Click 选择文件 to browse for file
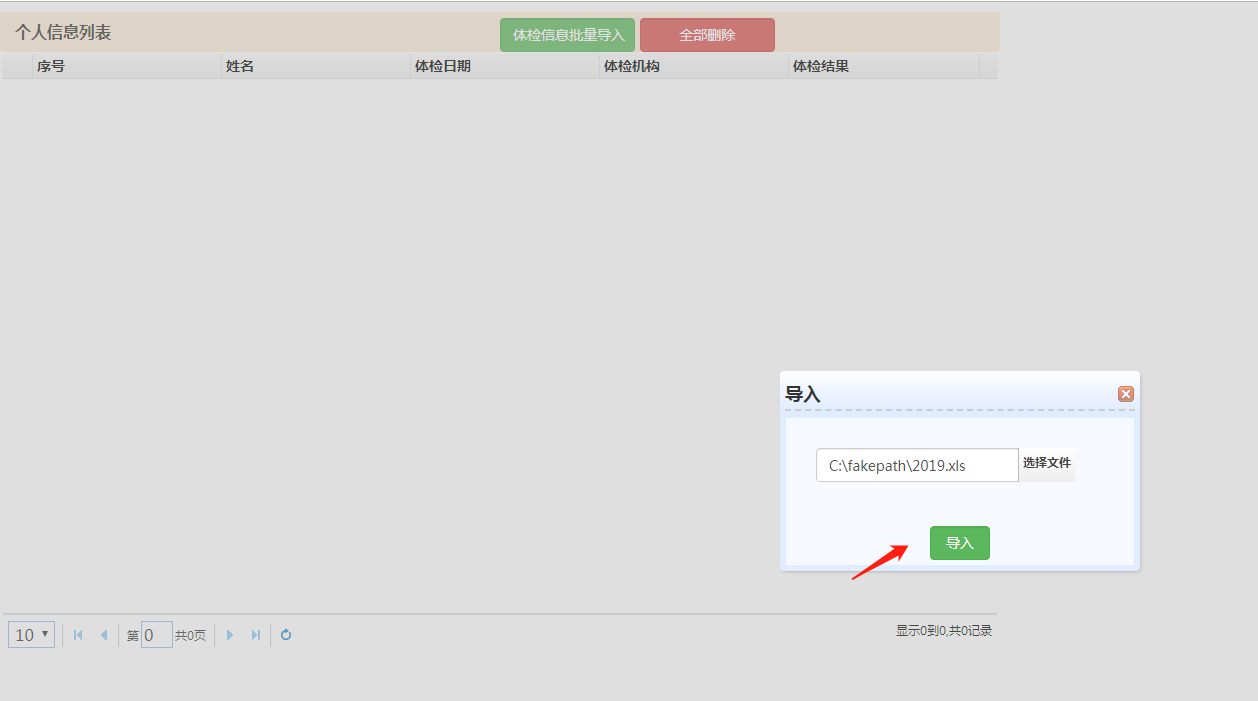Viewport: 1258px width, 701px height. tap(1046, 464)
